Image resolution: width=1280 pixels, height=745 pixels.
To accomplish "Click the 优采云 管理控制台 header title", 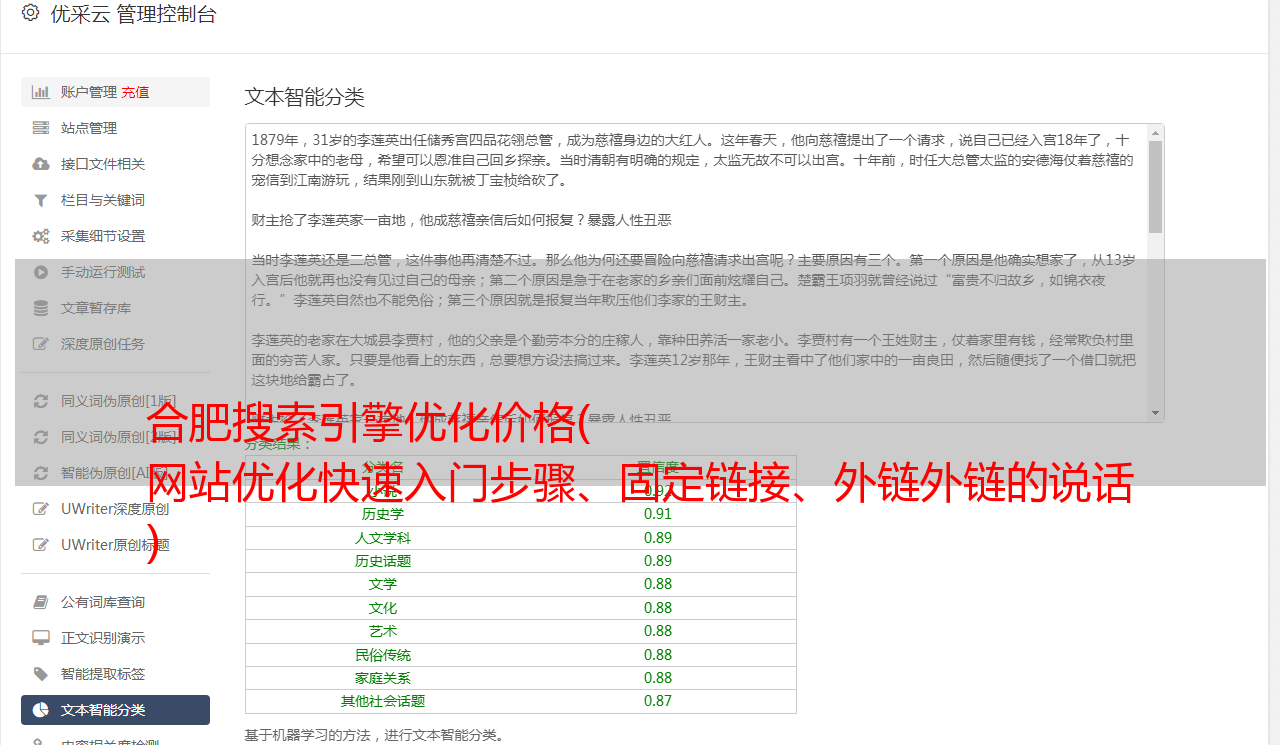I will click(133, 14).
